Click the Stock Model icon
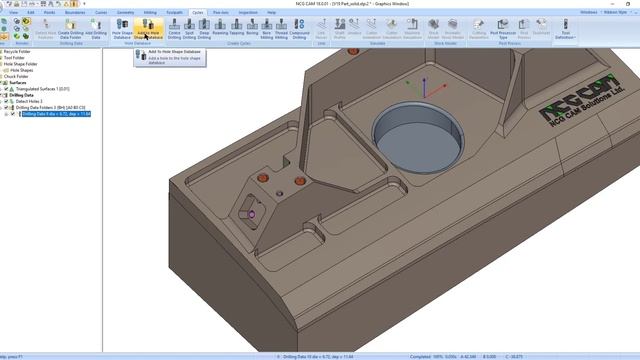The width and height of the screenshot is (640, 360). pos(433,29)
